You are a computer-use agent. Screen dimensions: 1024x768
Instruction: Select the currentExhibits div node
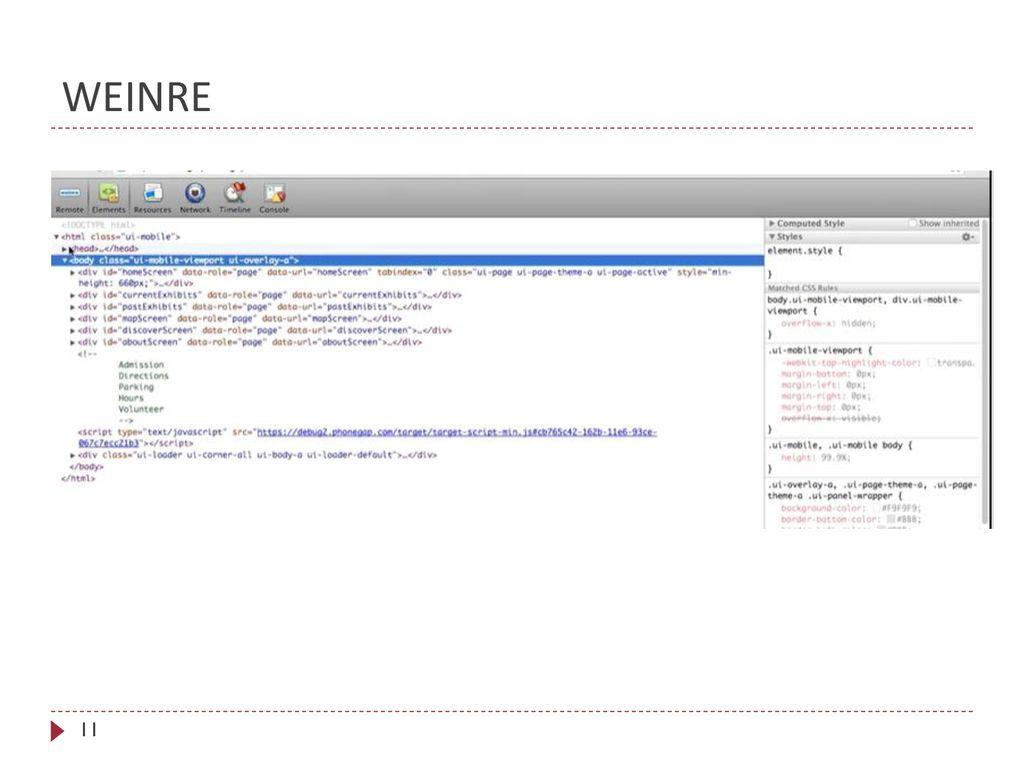(x=248, y=295)
